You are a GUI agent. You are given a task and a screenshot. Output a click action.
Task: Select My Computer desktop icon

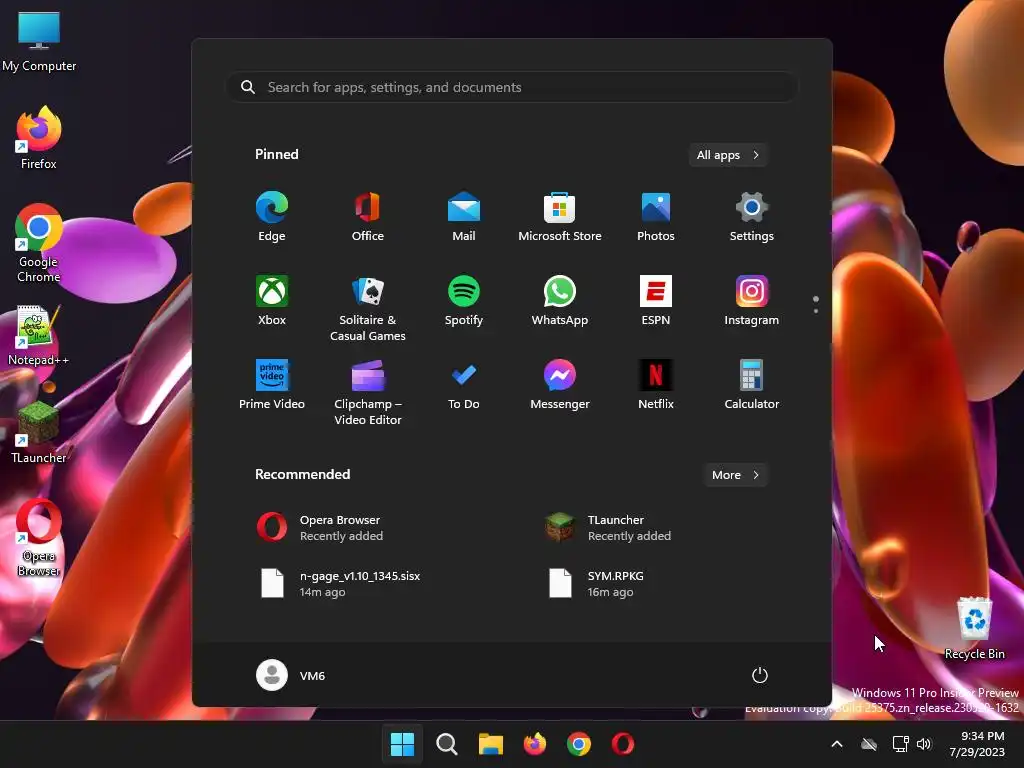(x=39, y=42)
